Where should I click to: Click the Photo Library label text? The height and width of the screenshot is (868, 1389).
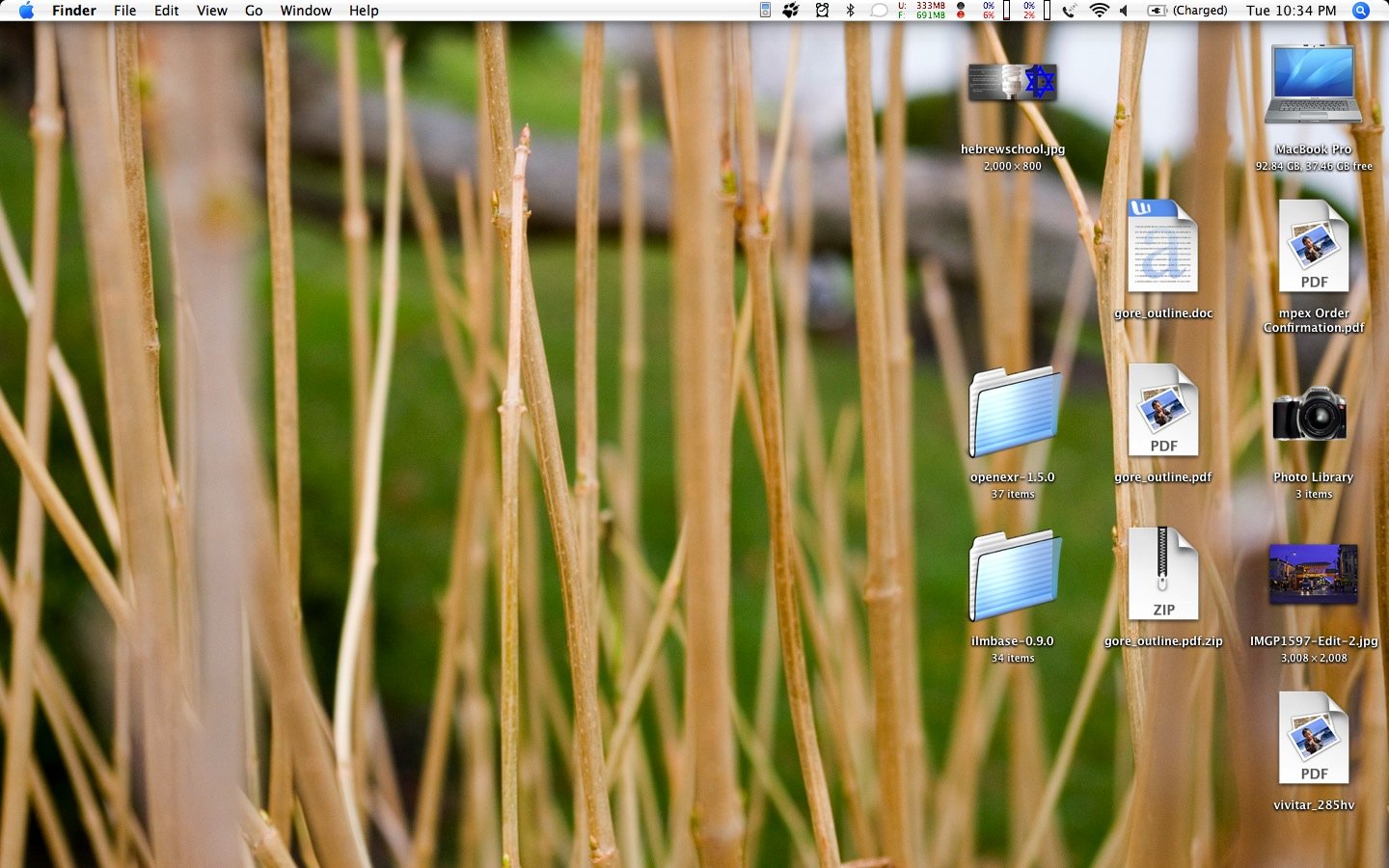(x=1314, y=477)
